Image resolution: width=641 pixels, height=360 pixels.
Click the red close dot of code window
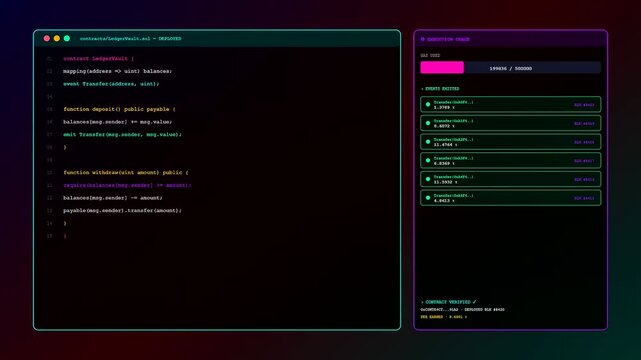[x=47, y=38]
